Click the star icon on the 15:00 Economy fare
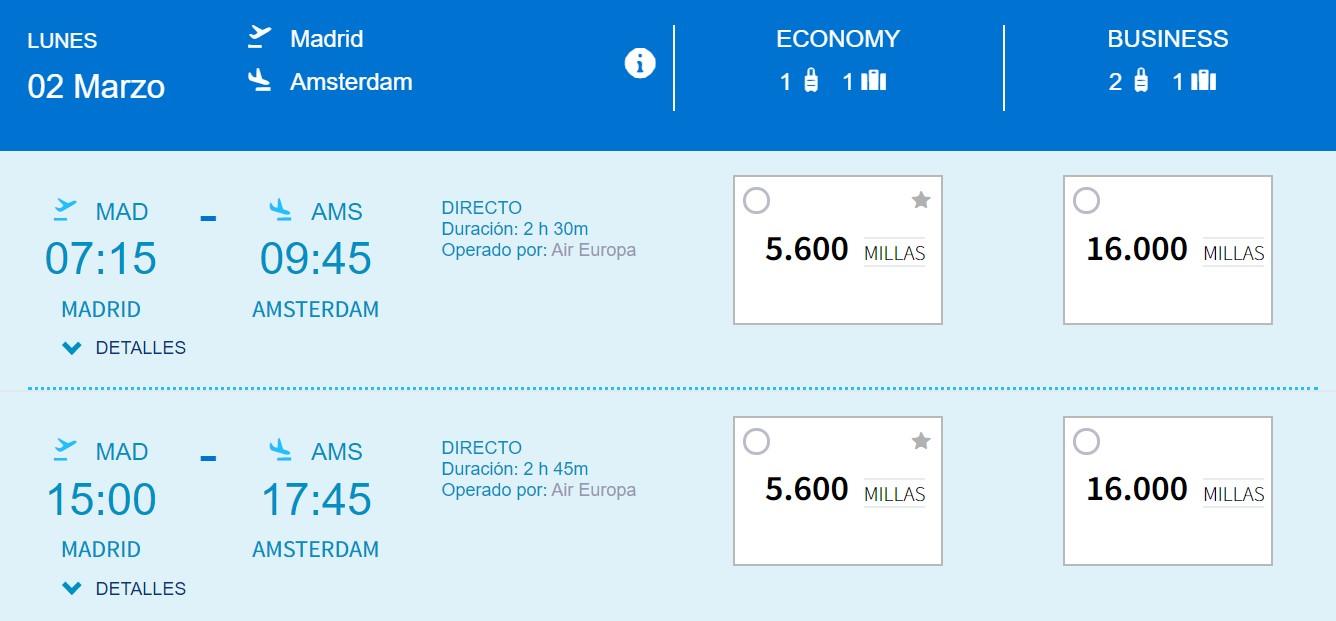The image size is (1336, 621). [x=921, y=441]
